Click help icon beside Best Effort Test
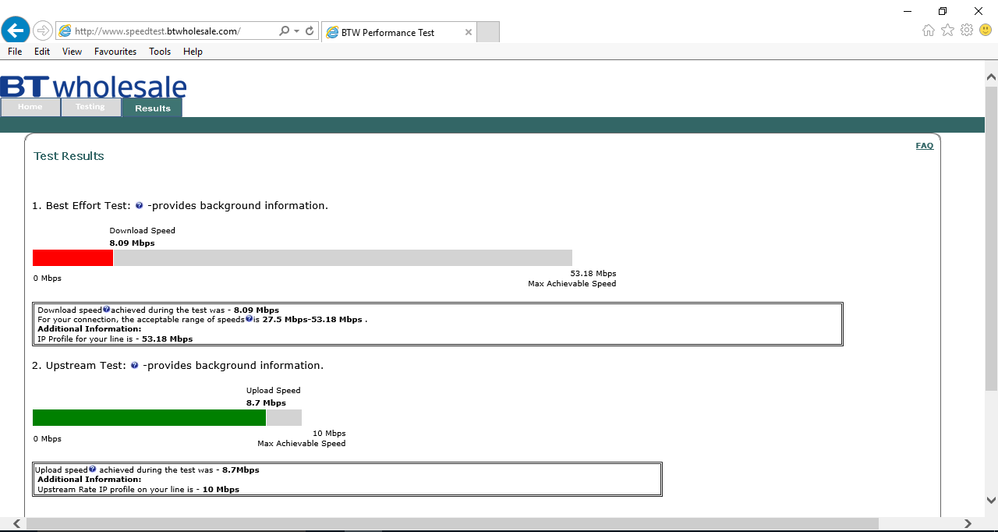Image resolution: width=998 pixels, height=532 pixels. pos(139,206)
